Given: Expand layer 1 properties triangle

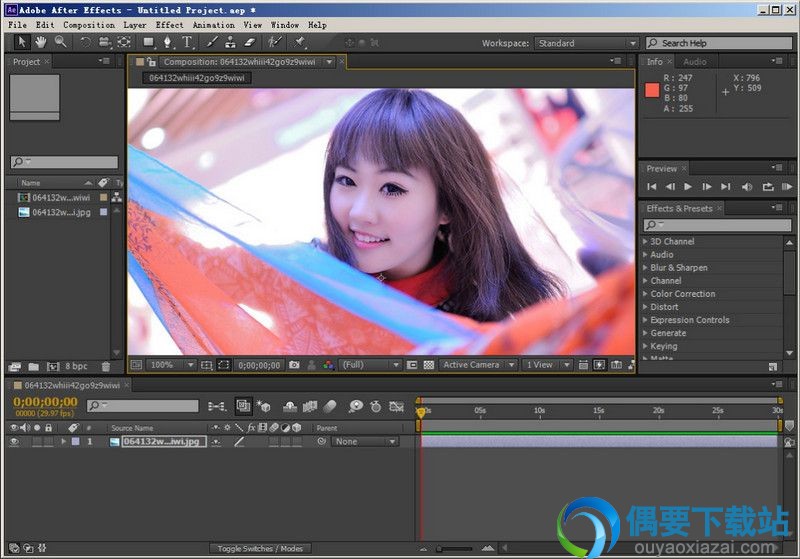Looking at the screenshot, I should pyautogui.click(x=64, y=442).
